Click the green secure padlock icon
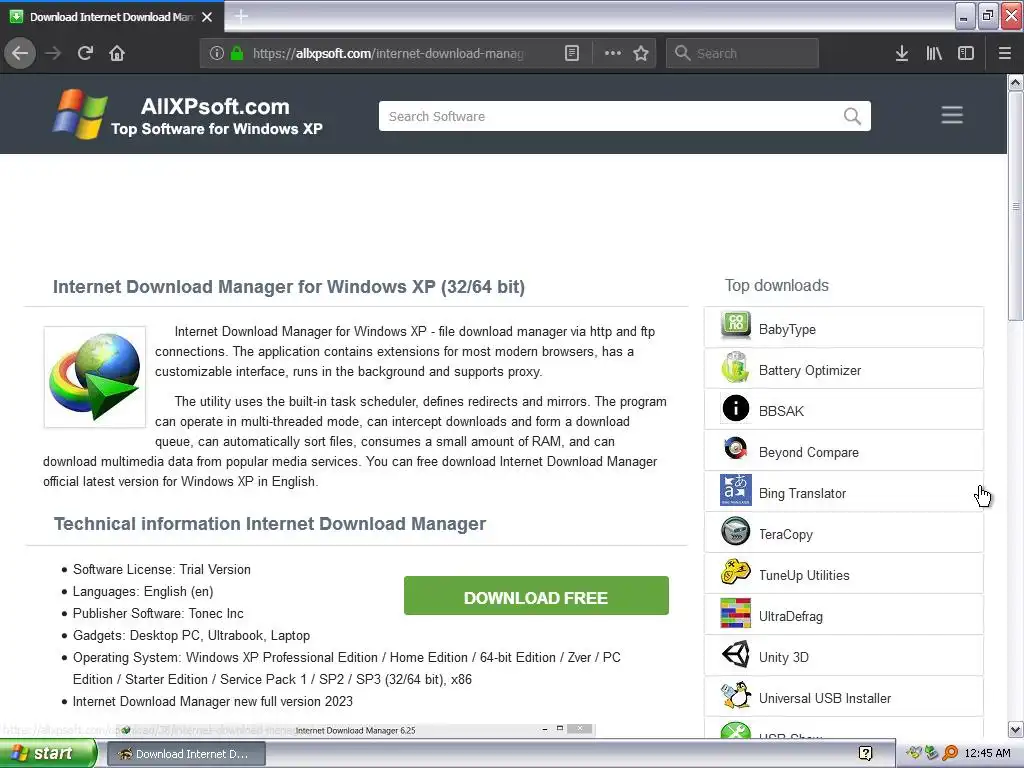Image resolution: width=1024 pixels, height=768 pixels. pos(237,53)
